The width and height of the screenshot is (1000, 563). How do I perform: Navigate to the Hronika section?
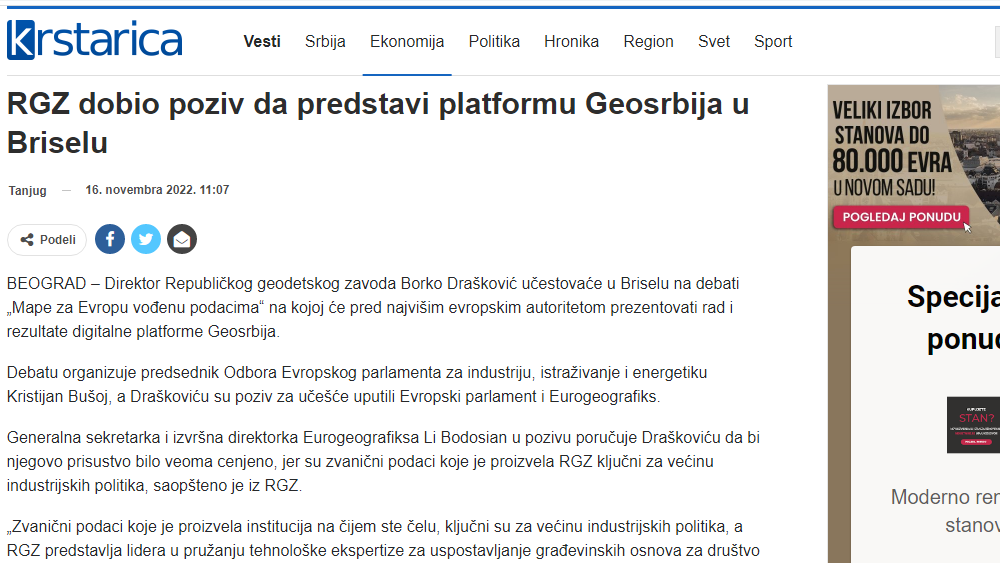tap(571, 41)
